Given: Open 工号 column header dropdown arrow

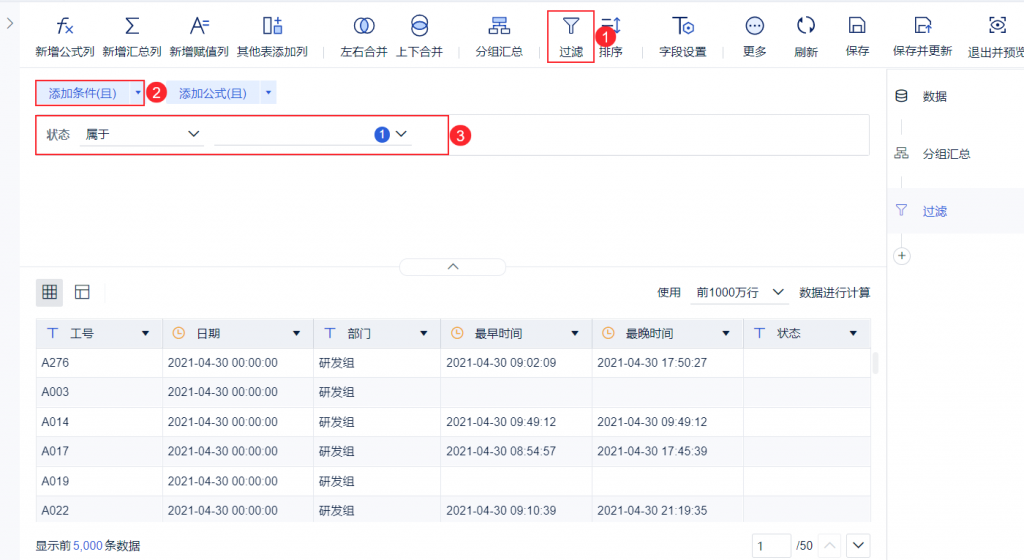Looking at the screenshot, I should tap(146, 334).
